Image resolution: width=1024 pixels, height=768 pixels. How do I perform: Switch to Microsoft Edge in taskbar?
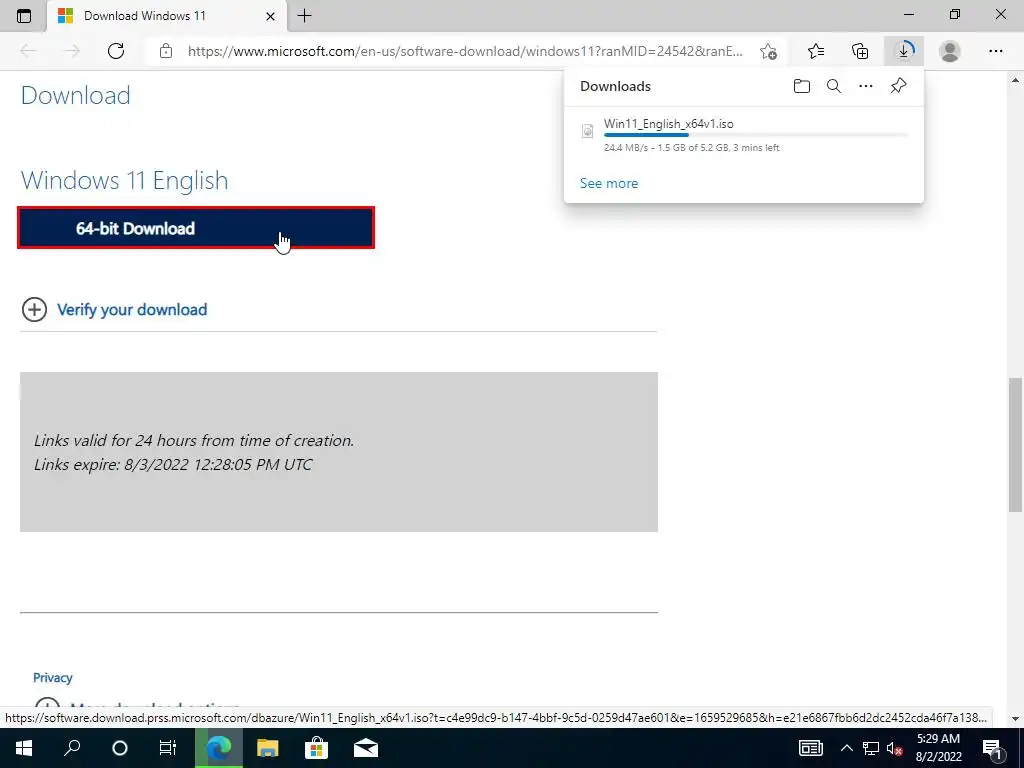coord(219,748)
